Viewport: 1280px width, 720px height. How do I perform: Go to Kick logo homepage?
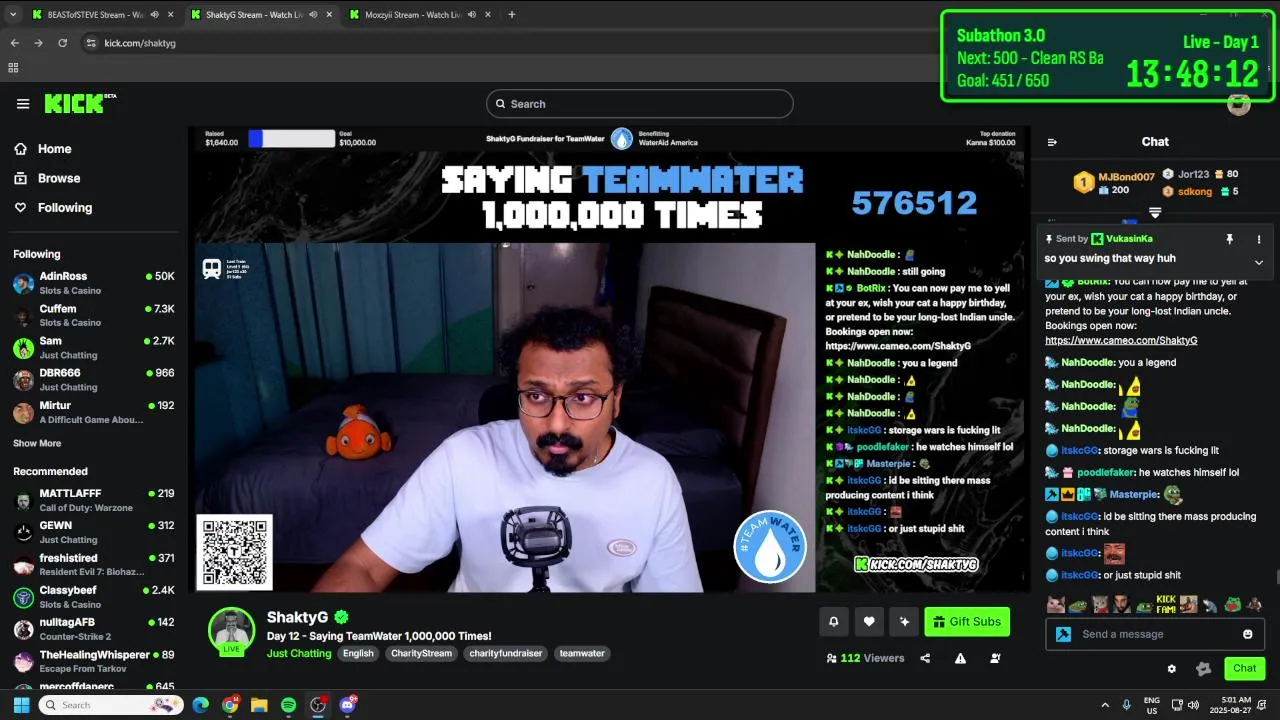coord(80,103)
